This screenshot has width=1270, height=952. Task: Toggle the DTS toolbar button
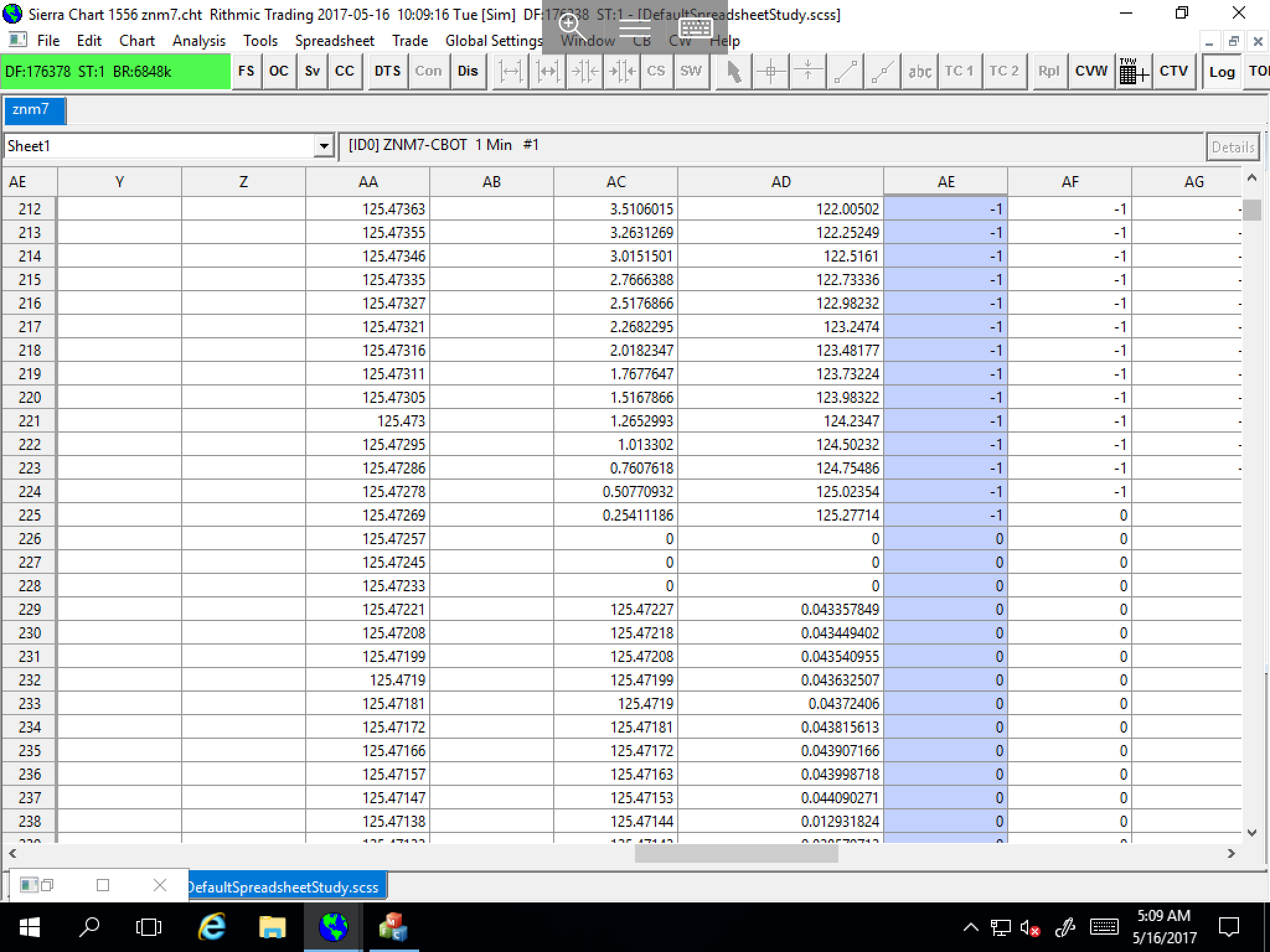click(388, 72)
